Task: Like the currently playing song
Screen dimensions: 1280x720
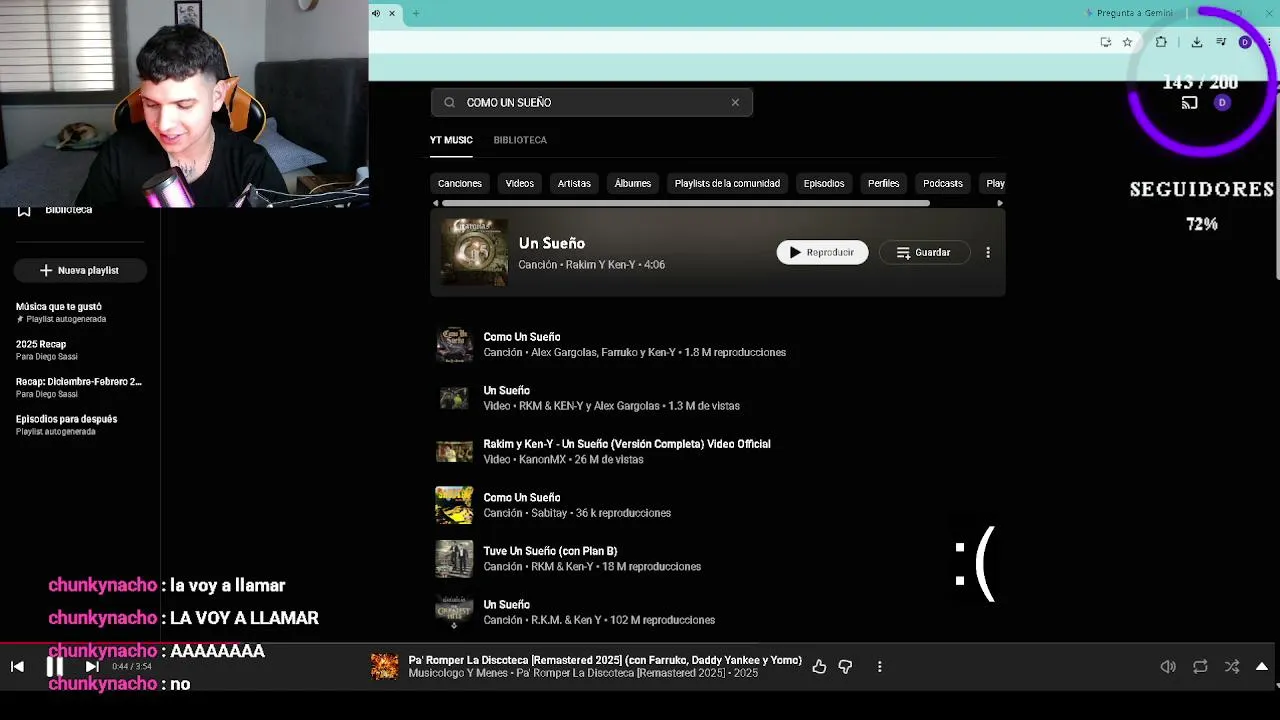Action: [819, 666]
